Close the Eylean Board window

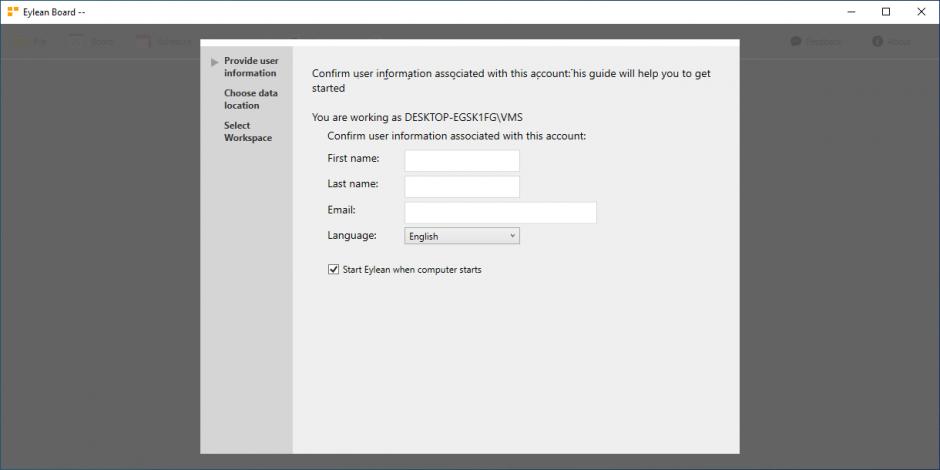[x=921, y=12]
